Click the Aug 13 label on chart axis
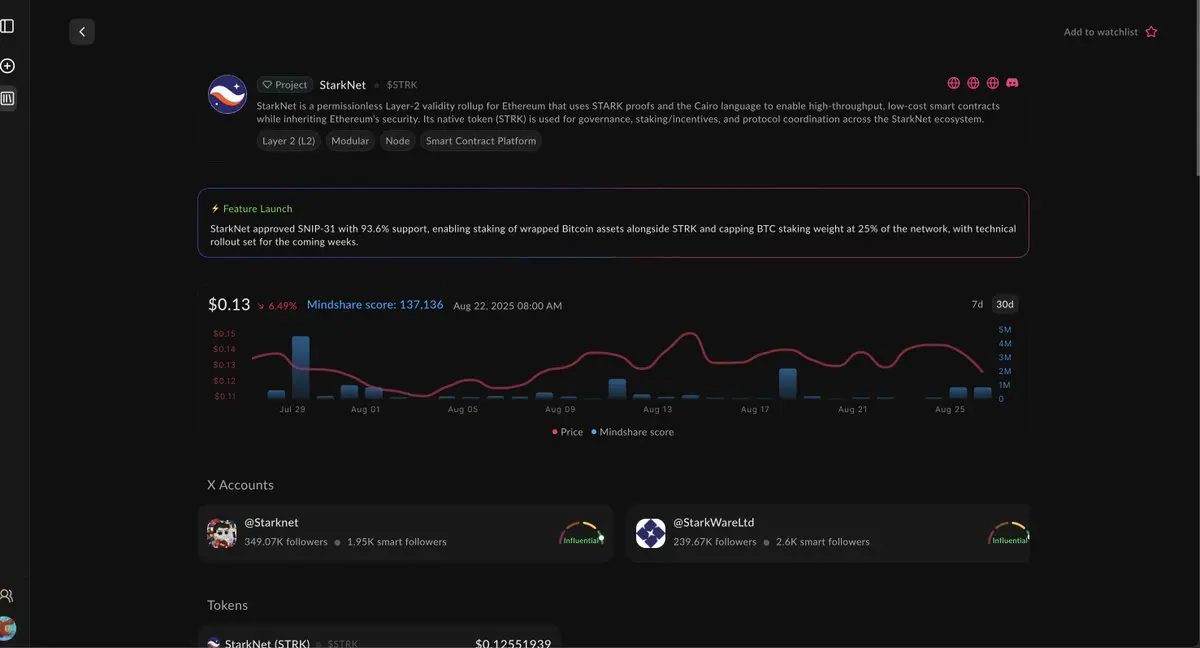The width and height of the screenshot is (1200, 648). 657,409
